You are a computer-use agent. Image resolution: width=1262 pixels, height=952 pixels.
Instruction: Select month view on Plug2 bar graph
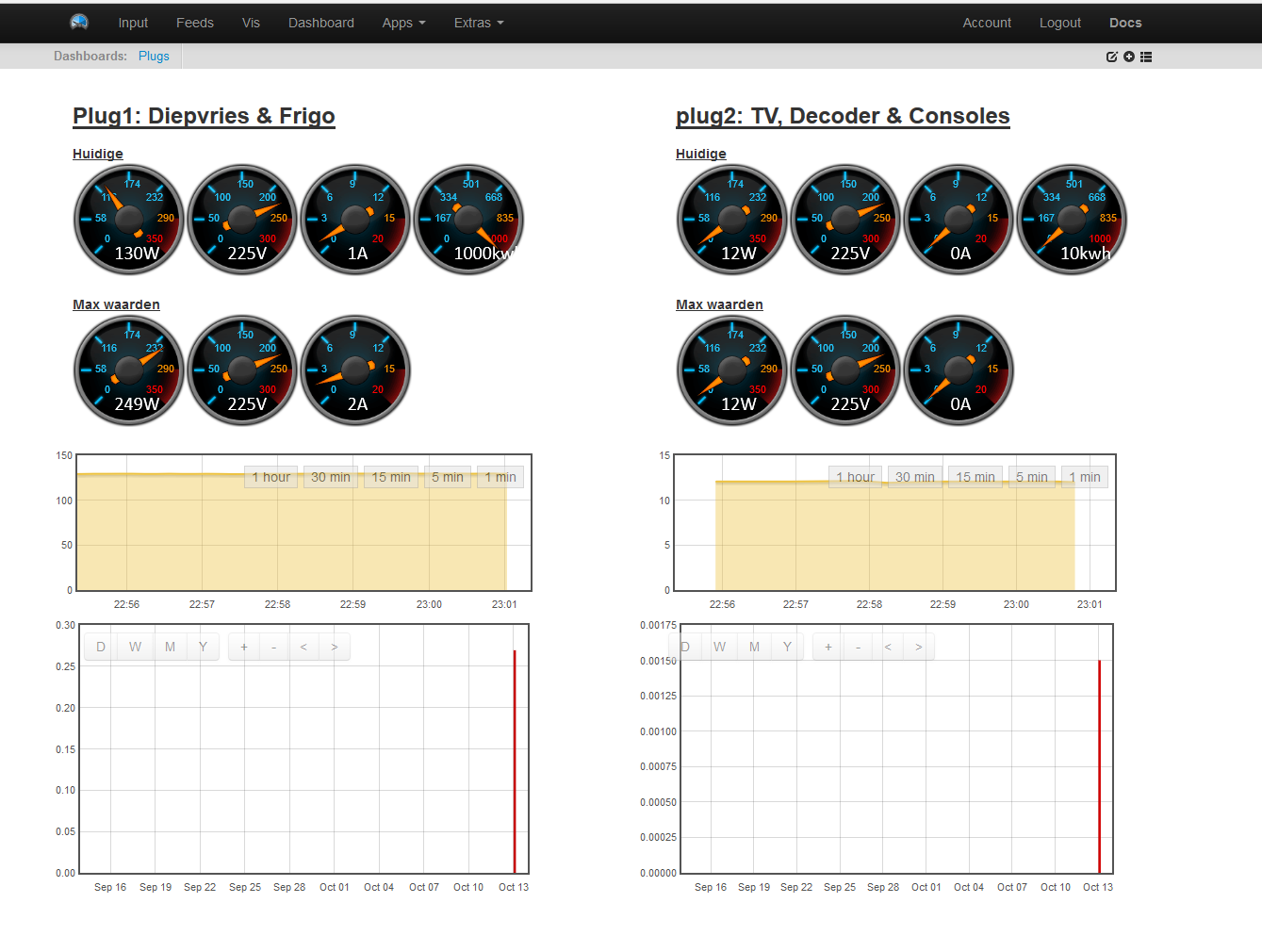pyautogui.click(x=754, y=647)
